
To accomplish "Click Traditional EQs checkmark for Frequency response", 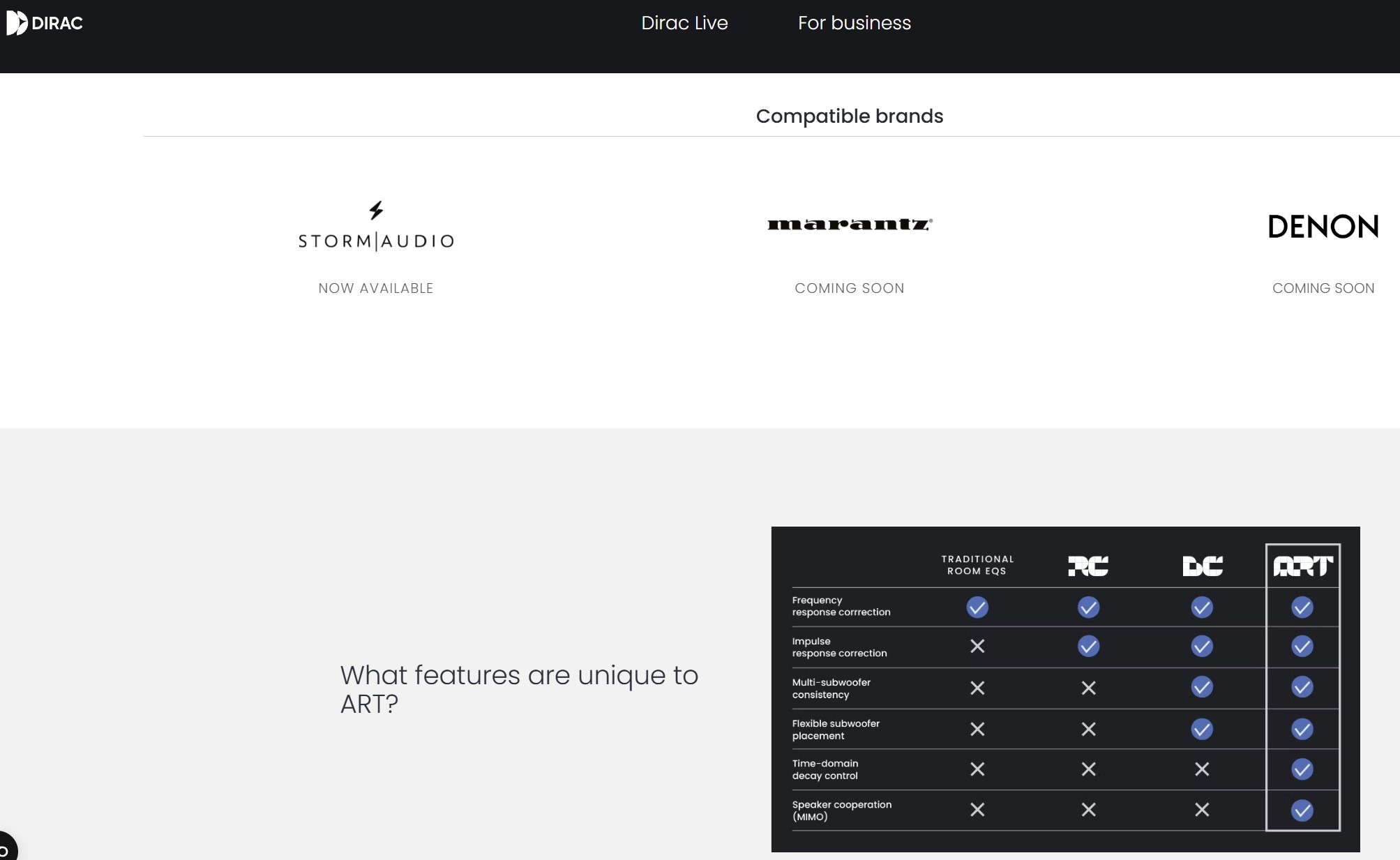I will pyautogui.click(x=977, y=607).
